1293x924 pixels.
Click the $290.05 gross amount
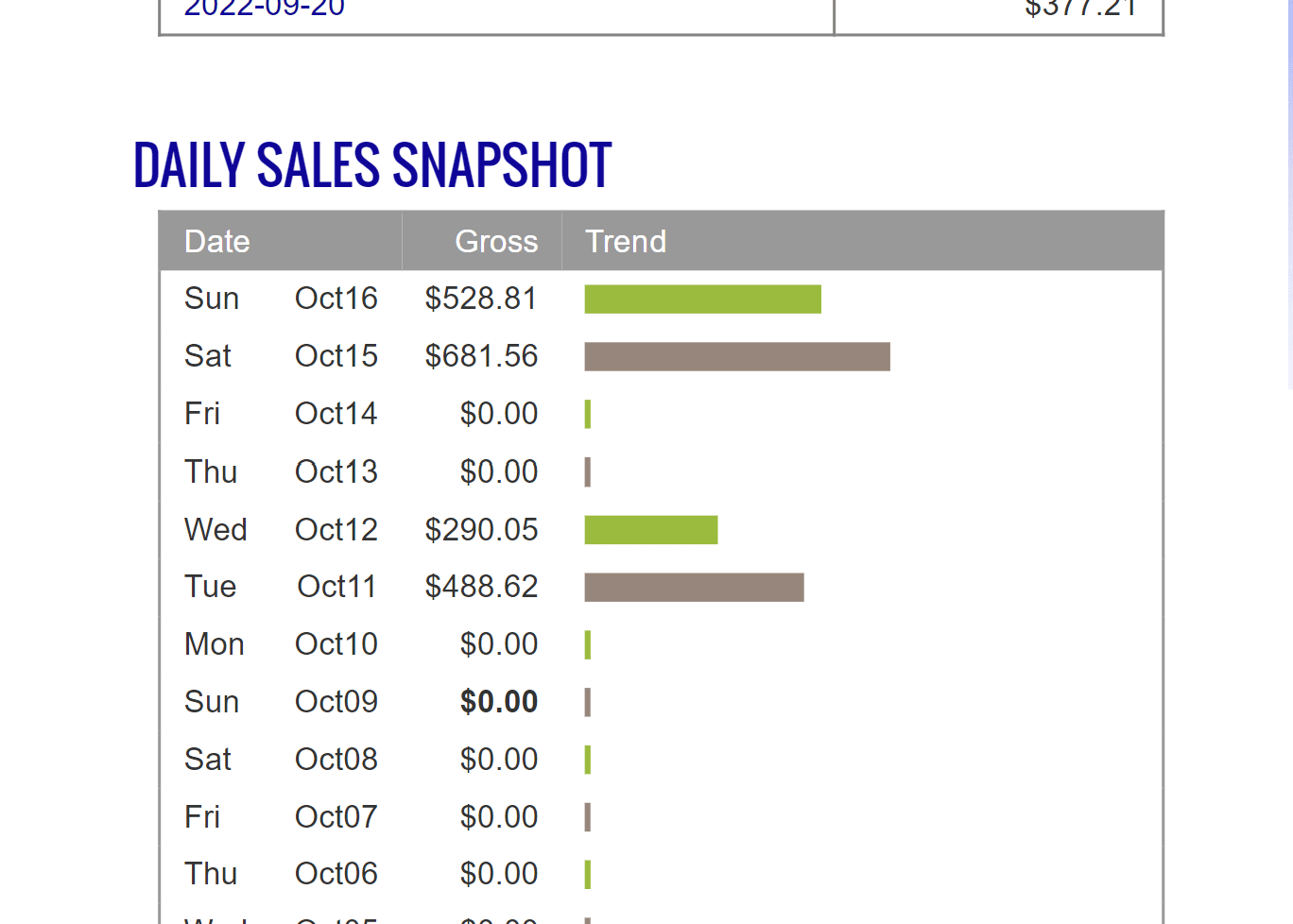481,530
